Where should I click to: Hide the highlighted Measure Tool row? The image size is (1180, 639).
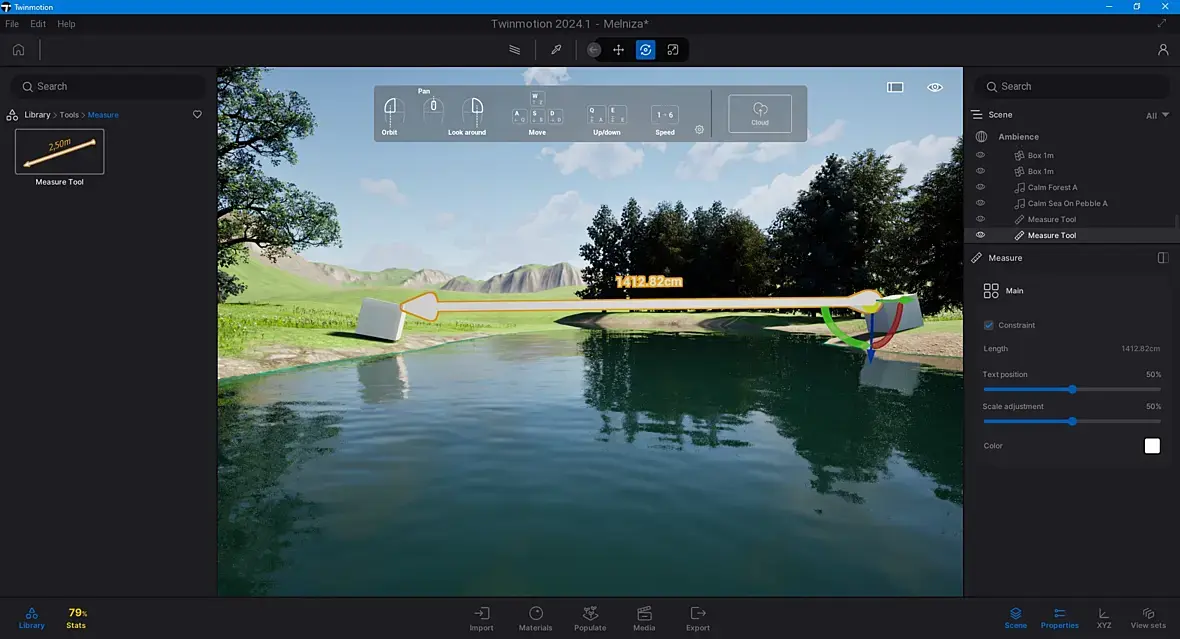(x=980, y=235)
